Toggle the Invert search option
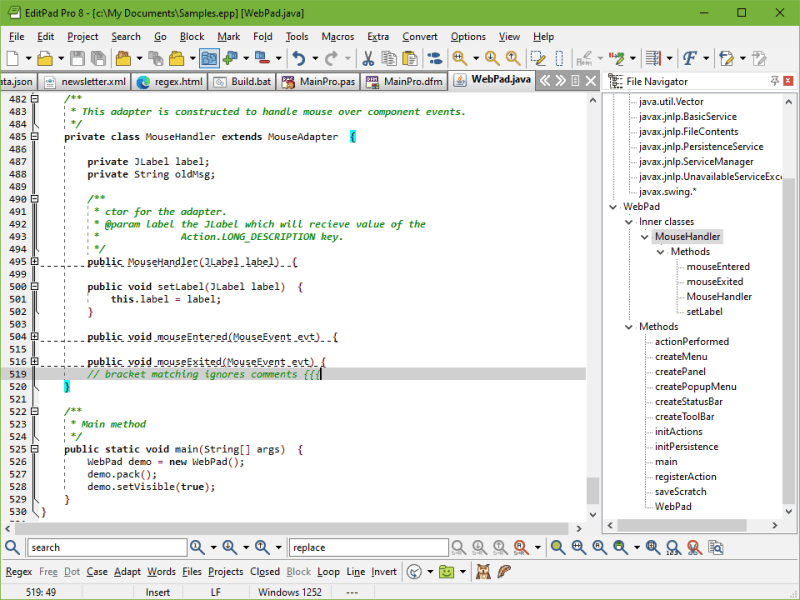Image resolution: width=800 pixels, height=600 pixels. (384, 571)
